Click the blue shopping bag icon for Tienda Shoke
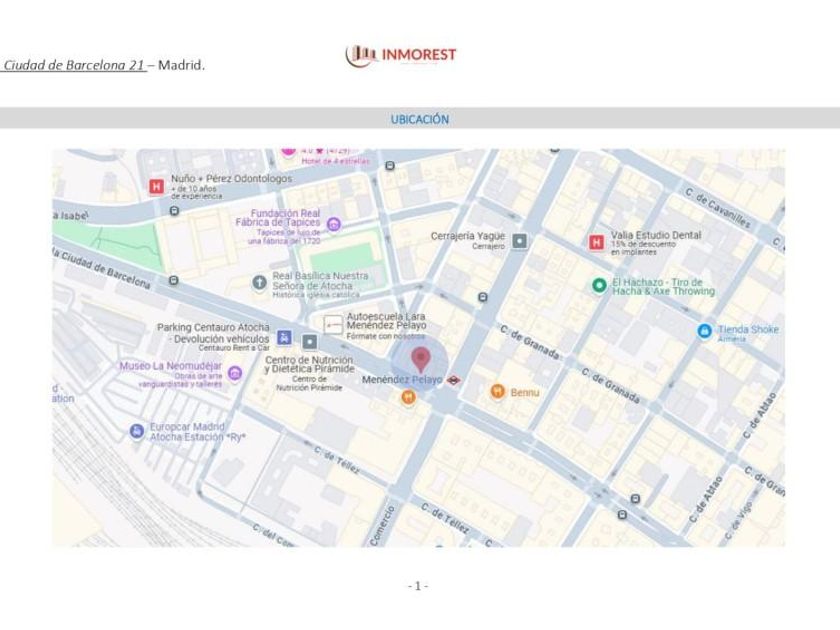Image resolution: width=840 pixels, height=630 pixels. 704,331
